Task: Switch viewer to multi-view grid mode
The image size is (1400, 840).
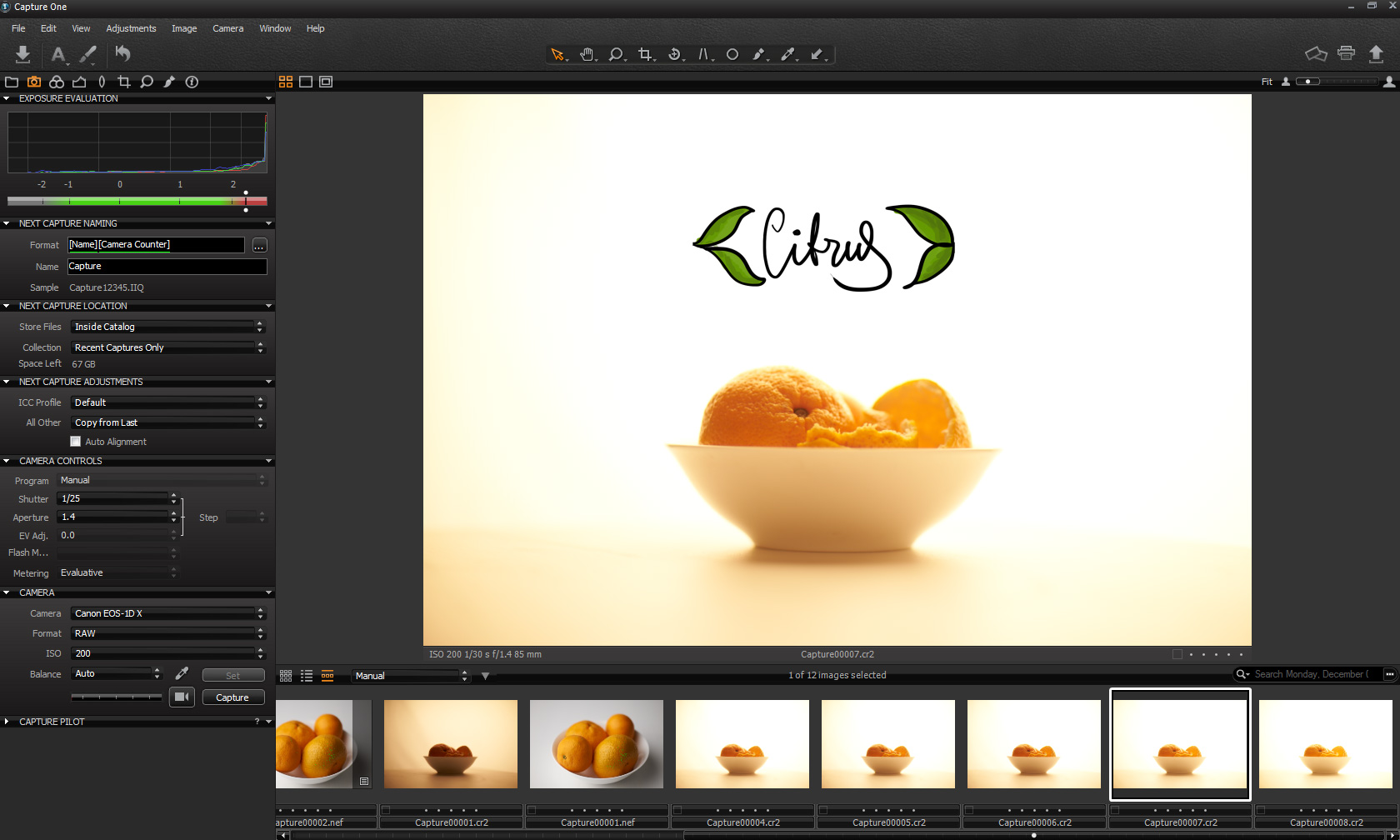Action: point(286,82)
